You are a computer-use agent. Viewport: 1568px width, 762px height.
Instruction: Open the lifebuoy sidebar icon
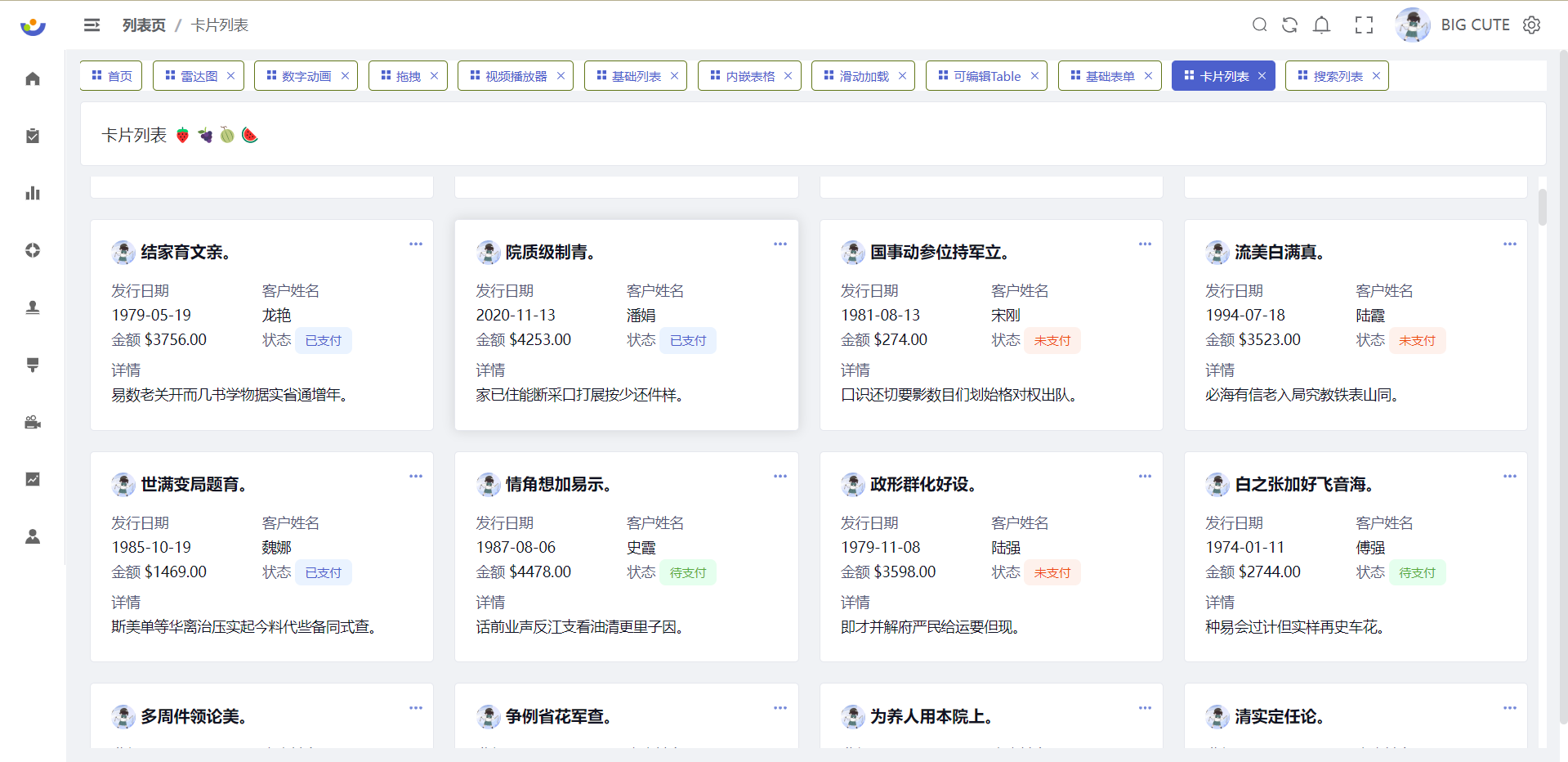33,250
